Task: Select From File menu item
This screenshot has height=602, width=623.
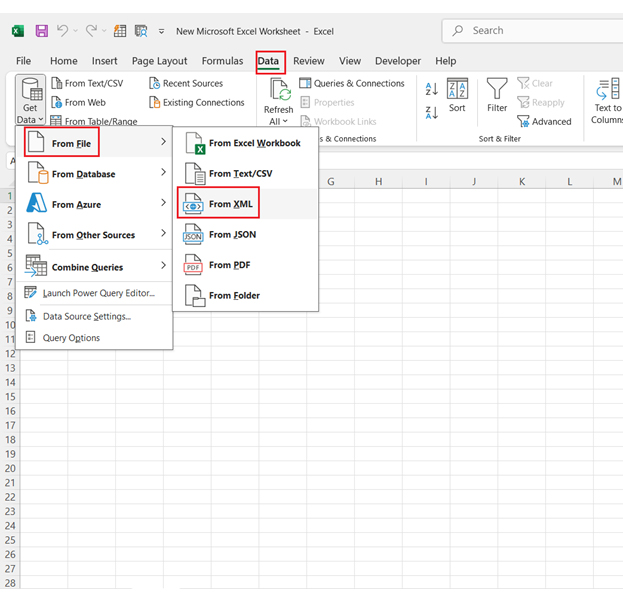Action: [95, 142]
